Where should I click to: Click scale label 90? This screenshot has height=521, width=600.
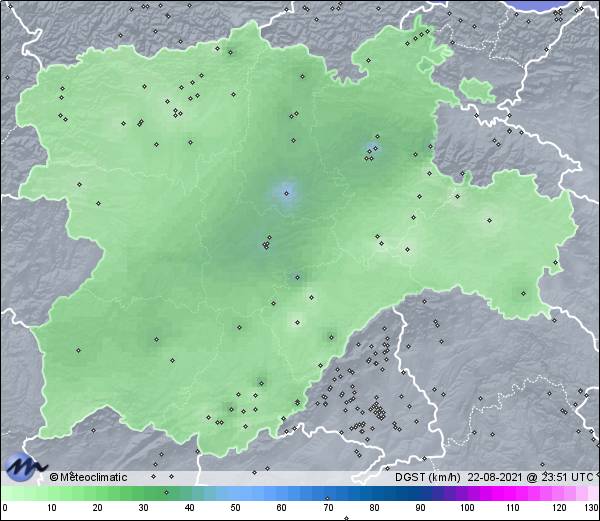point(420,508)
